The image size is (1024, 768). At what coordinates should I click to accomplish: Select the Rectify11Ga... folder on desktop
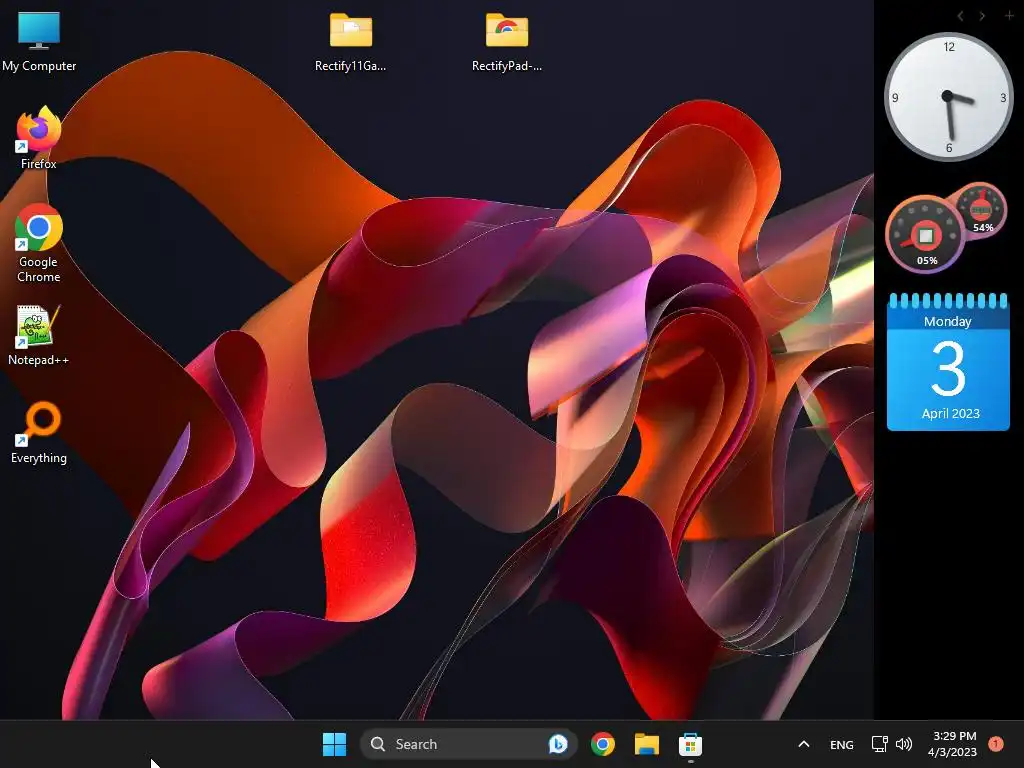point(351,42)
